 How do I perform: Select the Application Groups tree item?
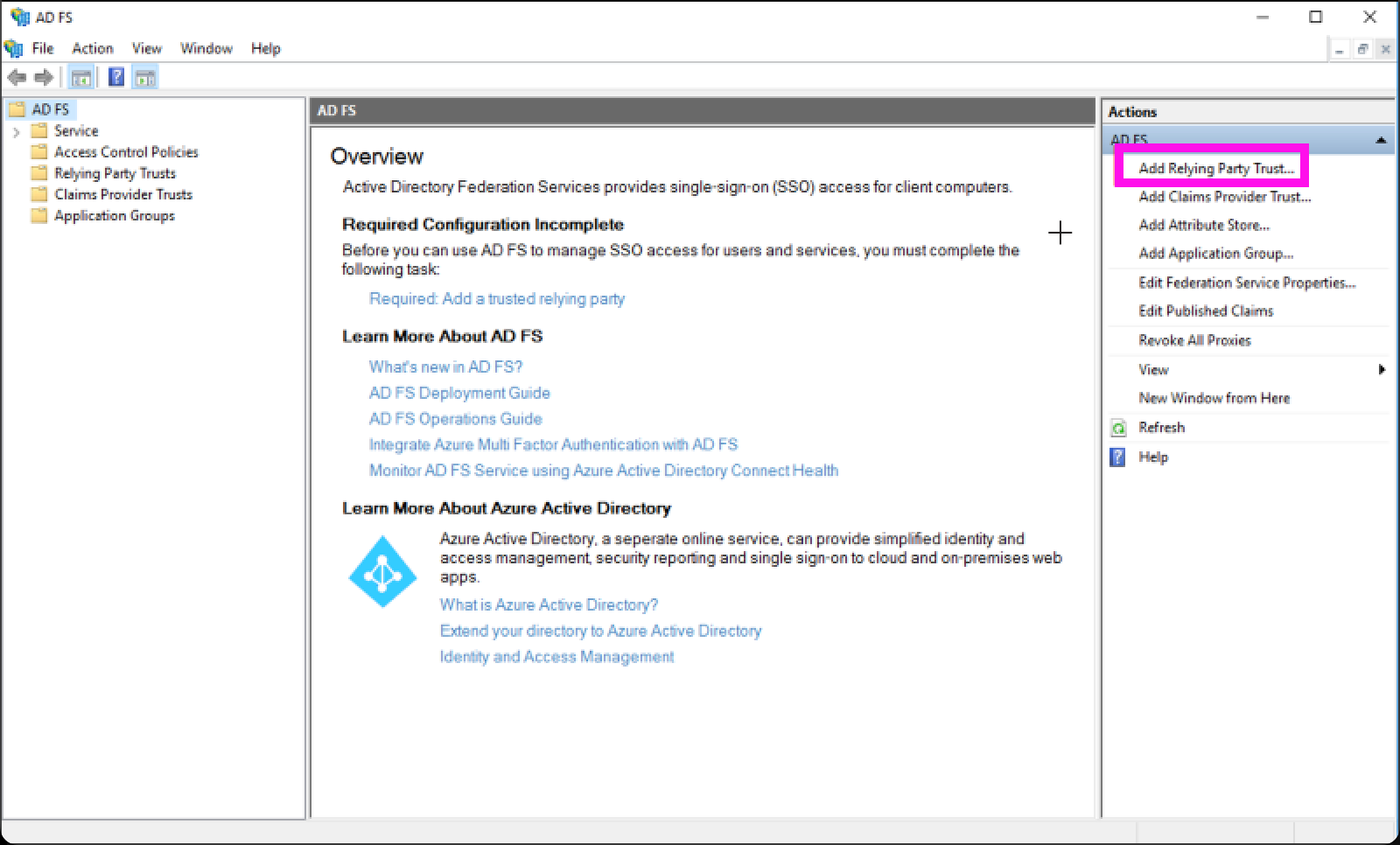pyautogui.click(x=112, y=215)
